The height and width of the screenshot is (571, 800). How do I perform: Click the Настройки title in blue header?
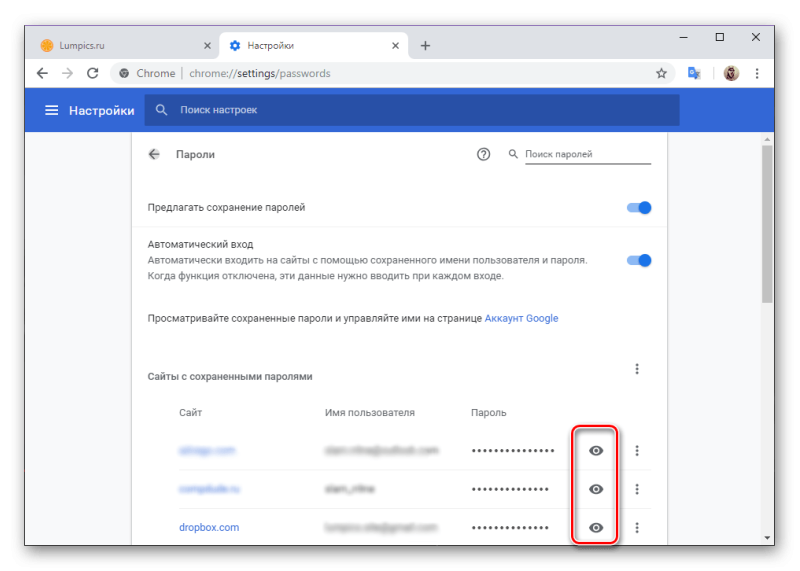coord(102,111)
